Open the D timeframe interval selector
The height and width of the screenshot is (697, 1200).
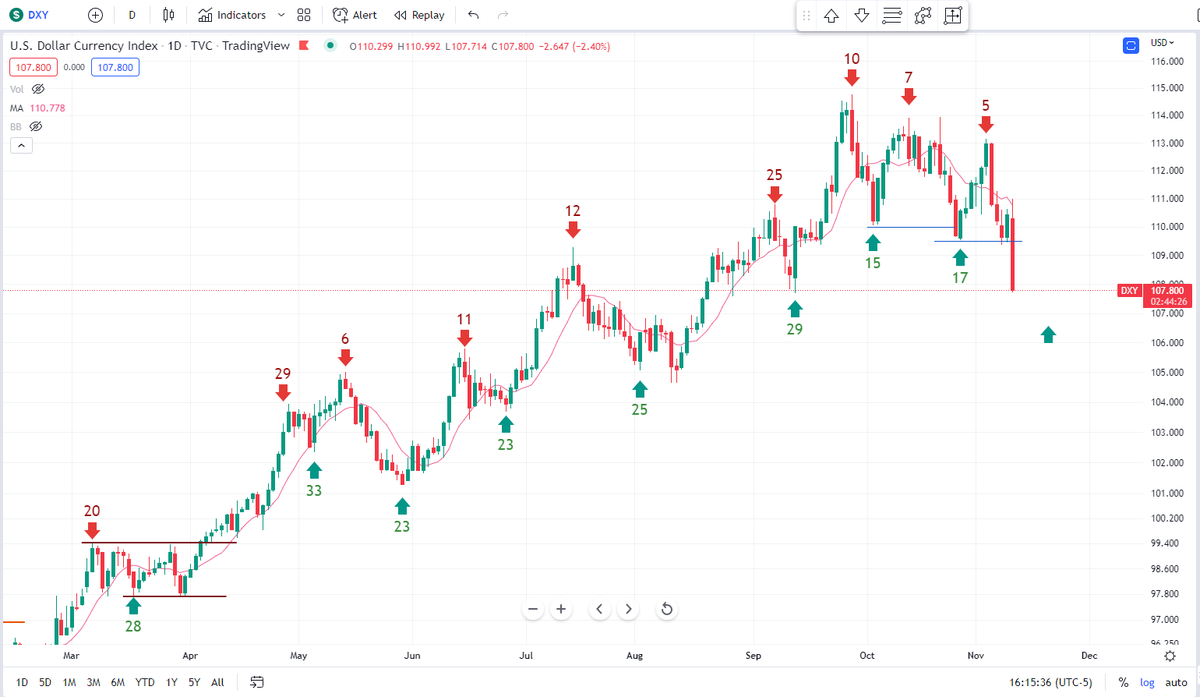(132, 15)
